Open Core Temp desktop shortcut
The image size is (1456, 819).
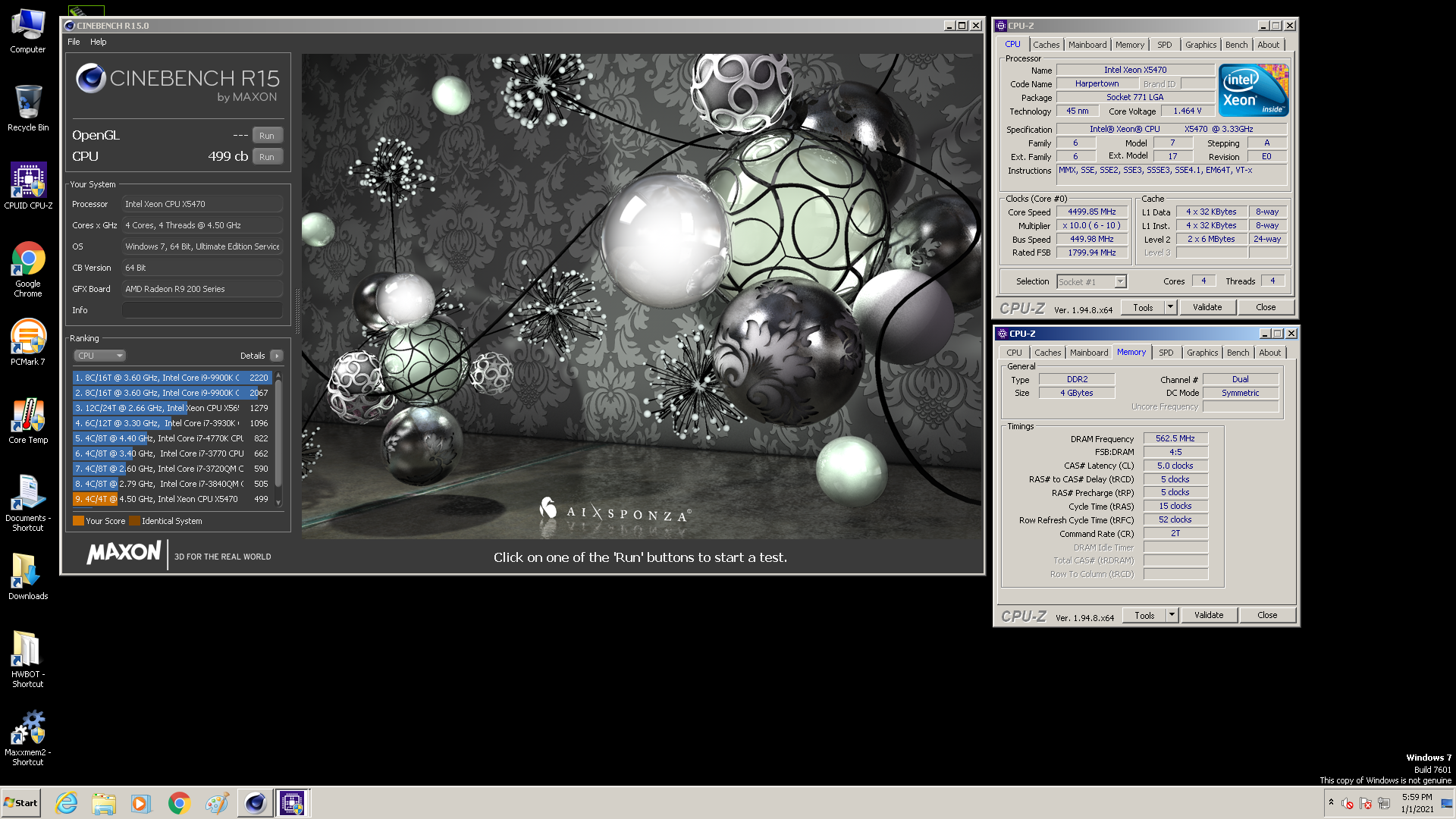pyautogui.click(x=28, y=421)
